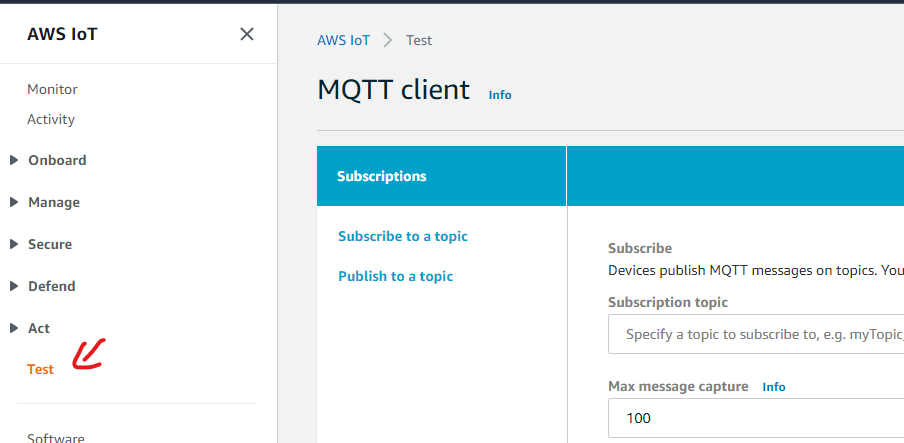904x443 pixels.
Task: Open Info link beside MQTT client
Action: pos(500,95)
